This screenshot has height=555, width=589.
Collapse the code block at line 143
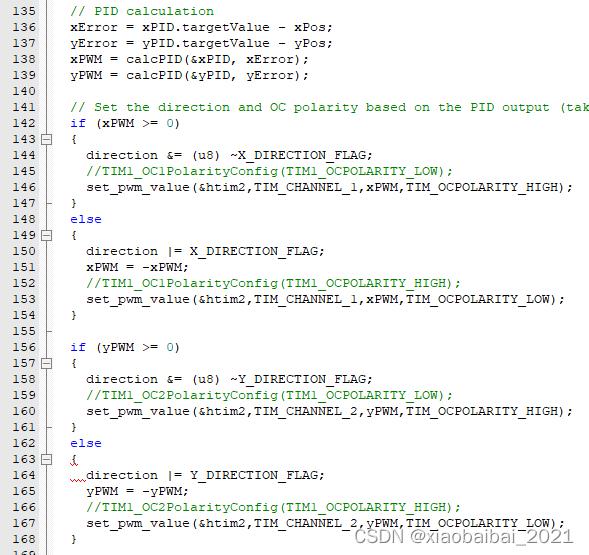46,139
